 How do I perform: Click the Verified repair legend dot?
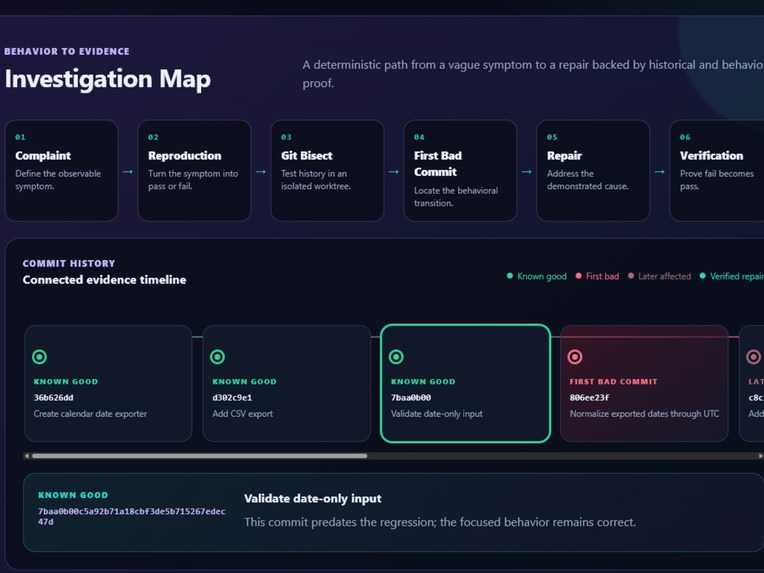tap(703, 276)
